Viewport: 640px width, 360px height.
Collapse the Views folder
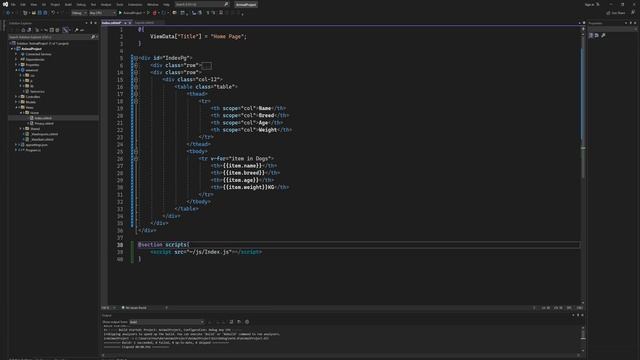pos(16,107)
